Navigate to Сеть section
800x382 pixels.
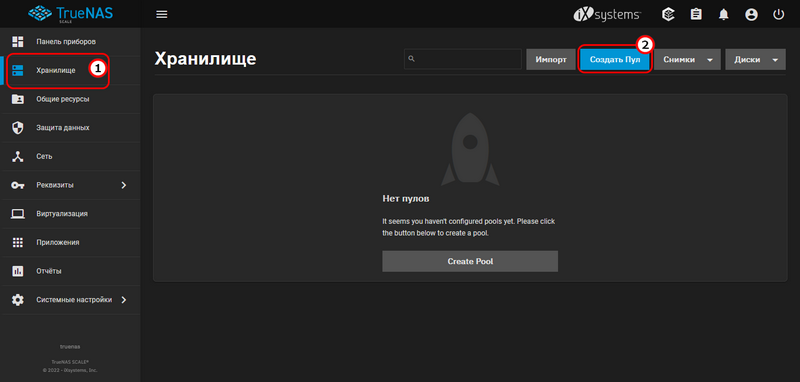70,156
